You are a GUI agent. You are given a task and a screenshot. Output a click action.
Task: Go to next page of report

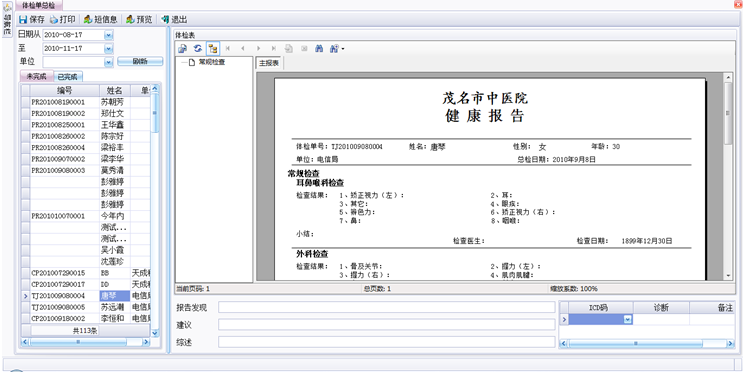coord(258,48)
